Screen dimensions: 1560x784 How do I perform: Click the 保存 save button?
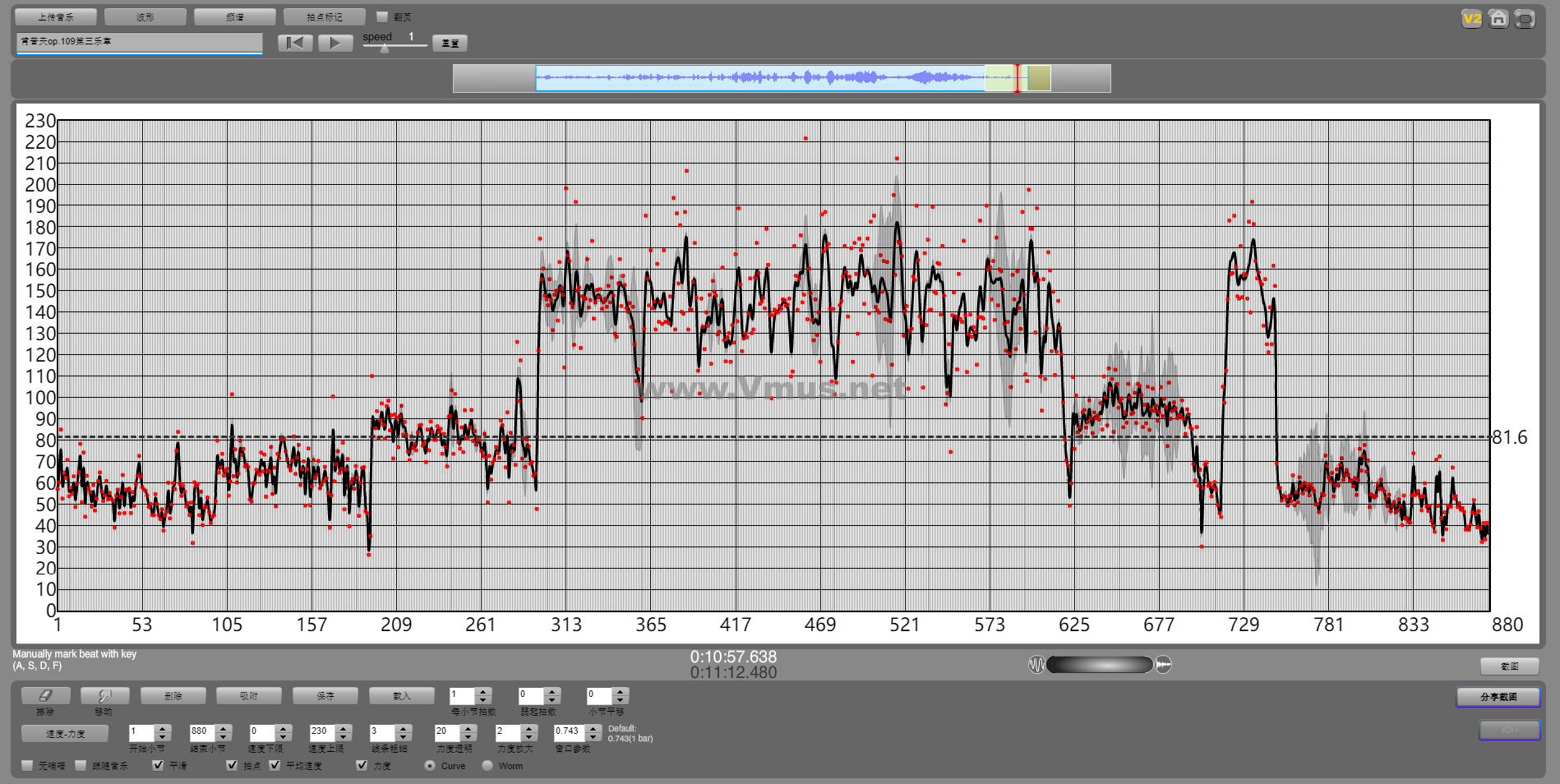pos(325,696)
